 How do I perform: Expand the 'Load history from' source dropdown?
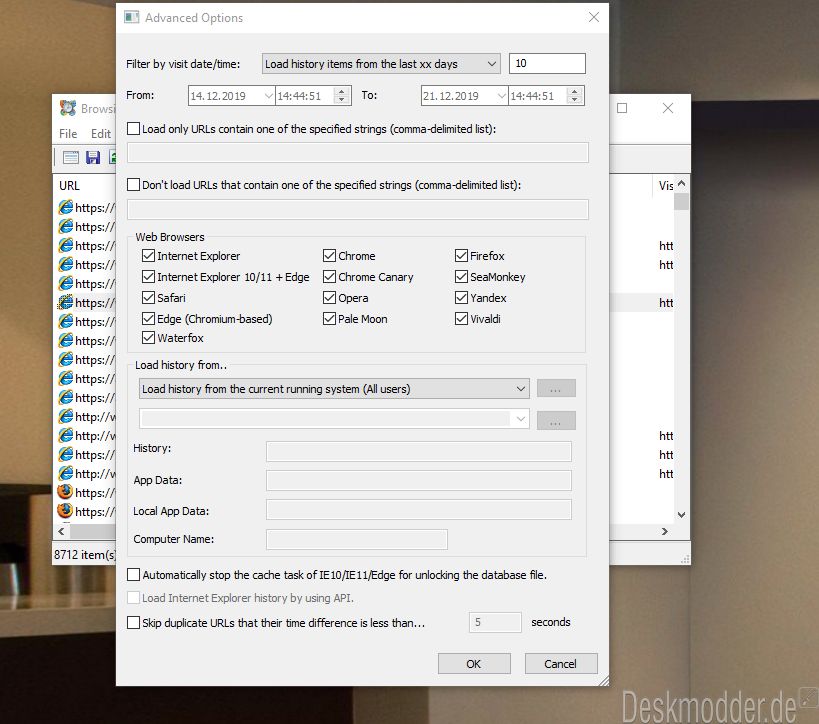click(x=334, y=389)
